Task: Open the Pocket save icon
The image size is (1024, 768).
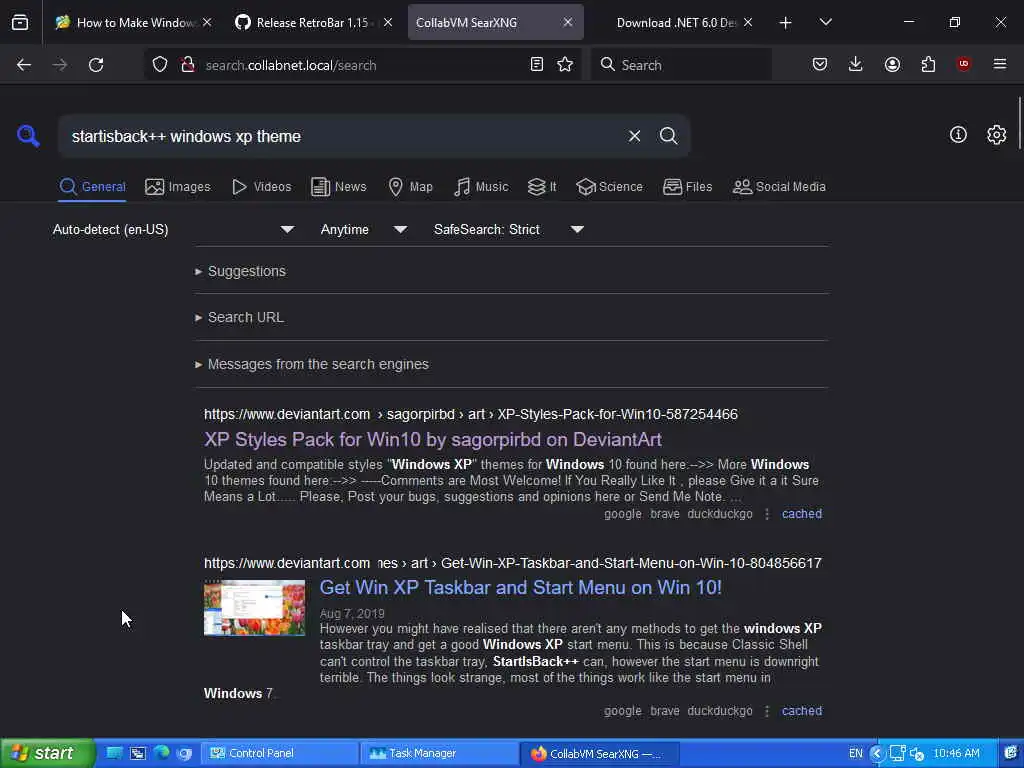Action: [820, 64]
